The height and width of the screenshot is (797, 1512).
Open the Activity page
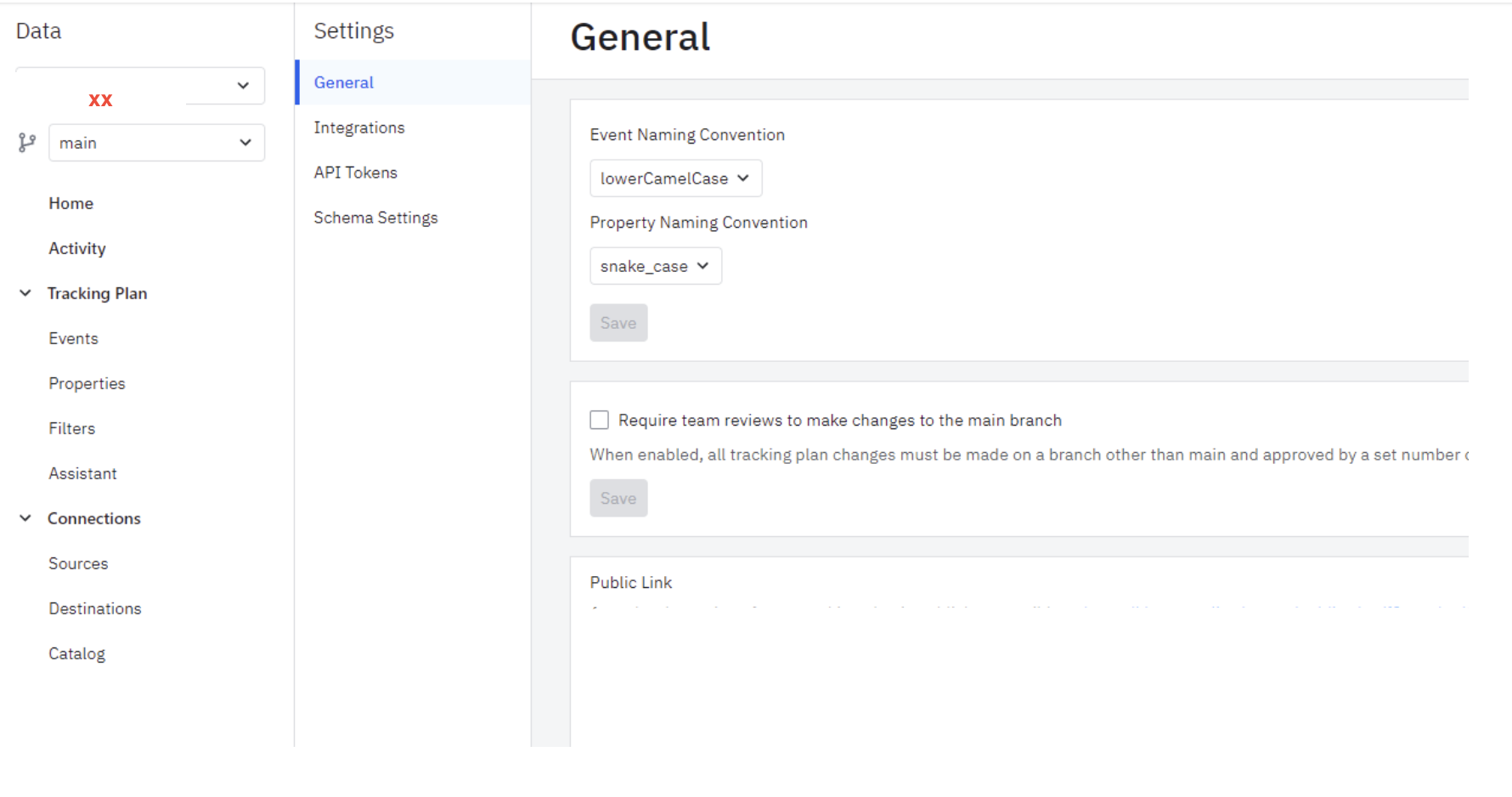tap(77, 248)
